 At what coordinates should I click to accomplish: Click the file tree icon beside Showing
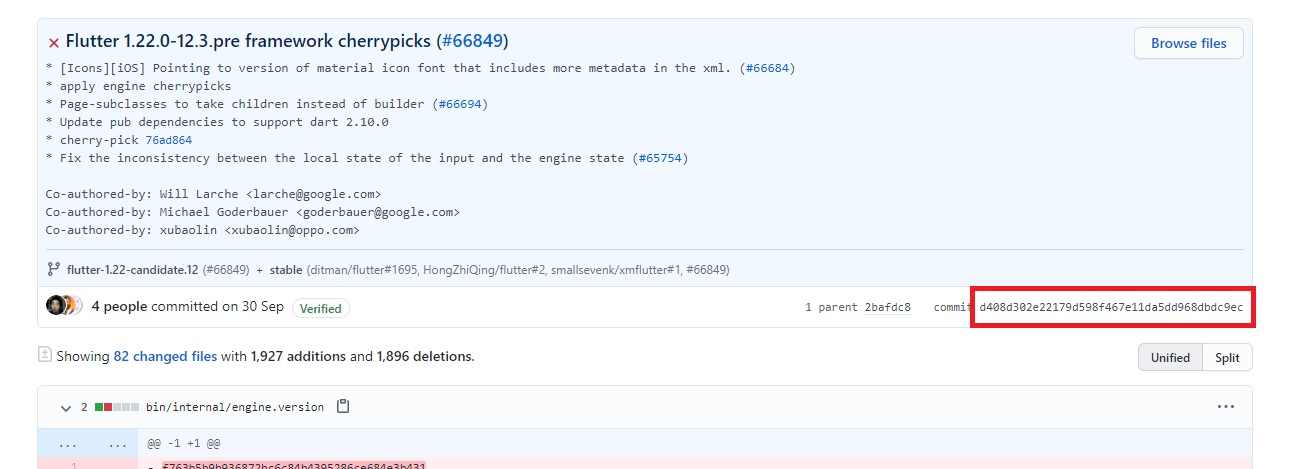point(44,354)
